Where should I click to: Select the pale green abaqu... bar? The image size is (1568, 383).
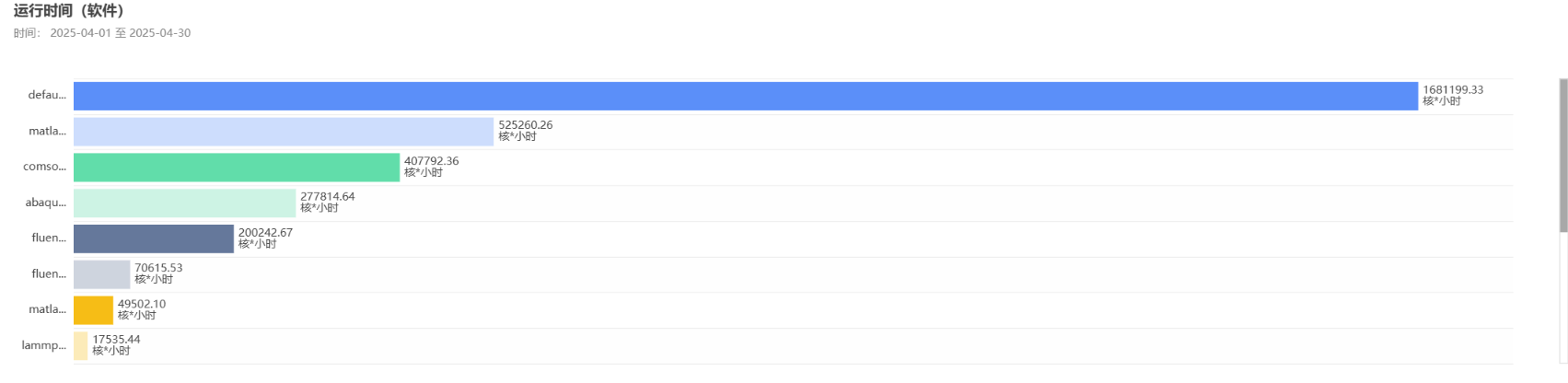click(185, 203)
